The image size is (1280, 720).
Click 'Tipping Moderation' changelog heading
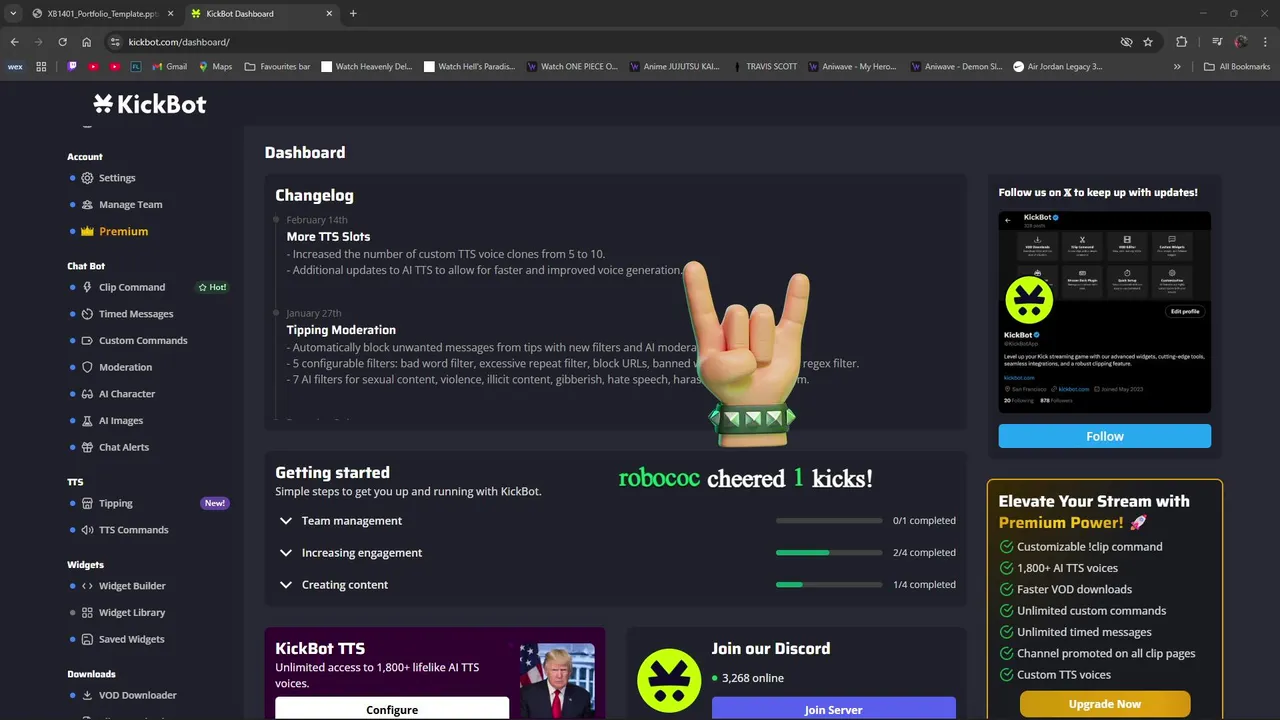341,330
